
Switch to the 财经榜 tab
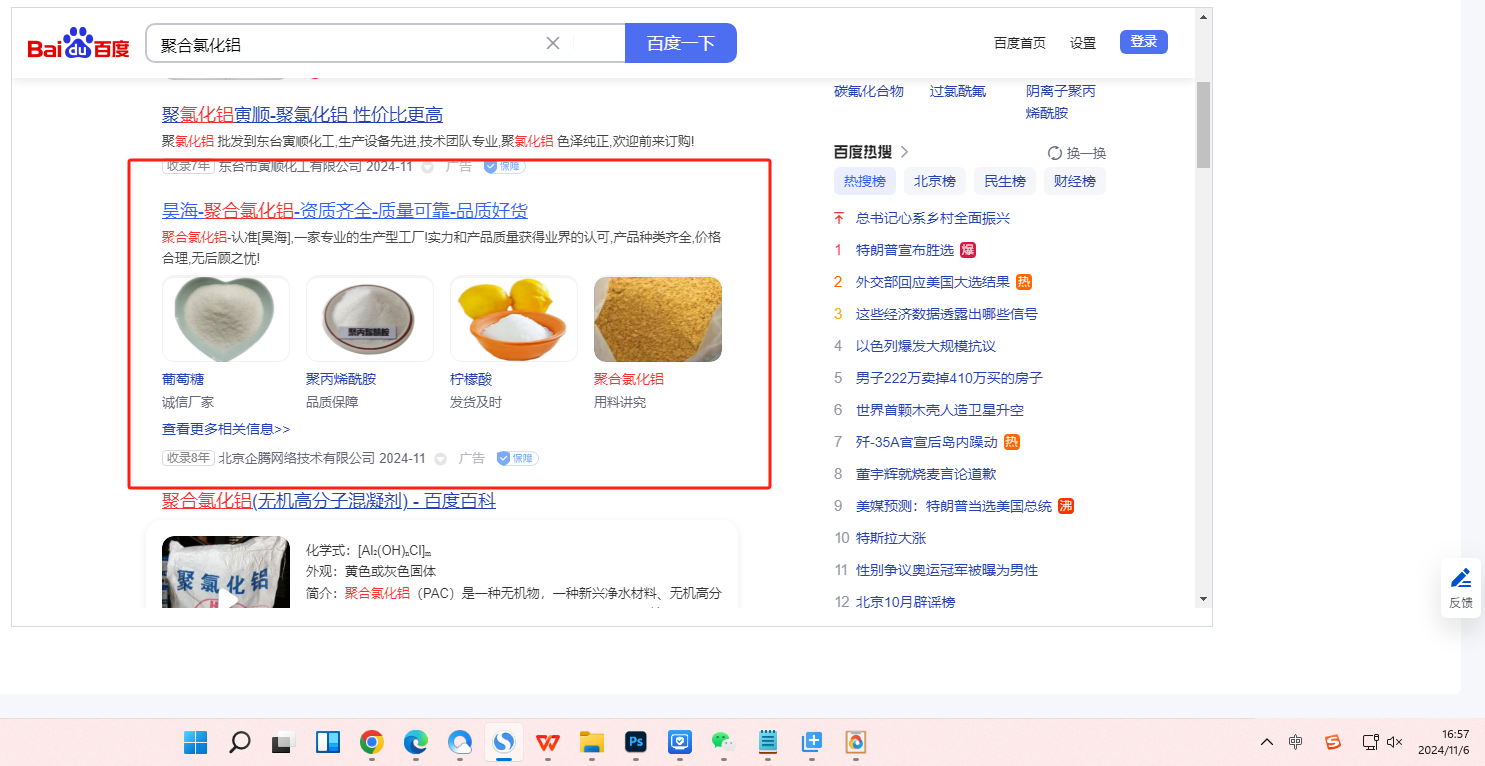[1075, 181]
